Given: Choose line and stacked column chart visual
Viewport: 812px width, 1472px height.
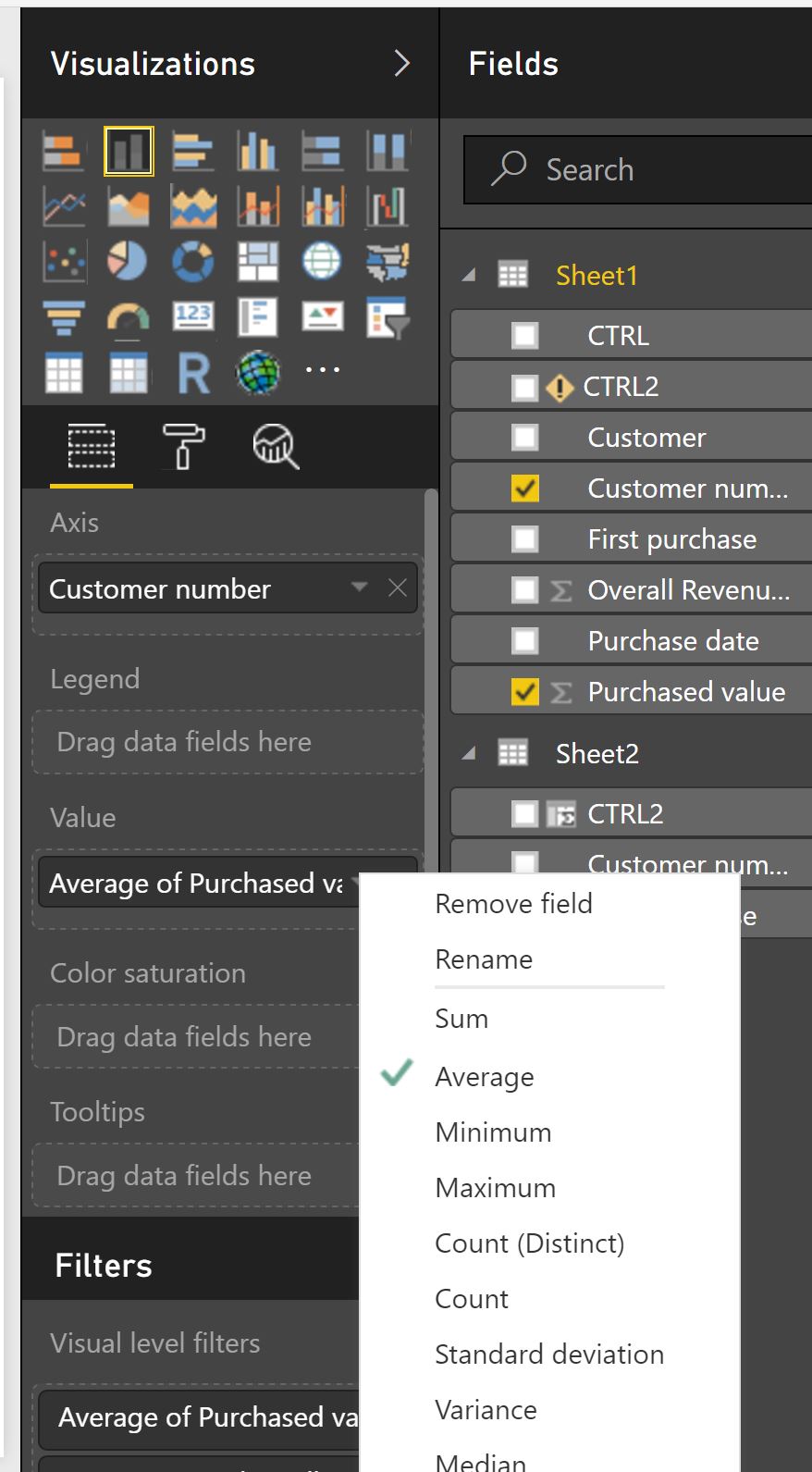Looking at the screenshot, I should pyautogui.click(x=257, y=207).
